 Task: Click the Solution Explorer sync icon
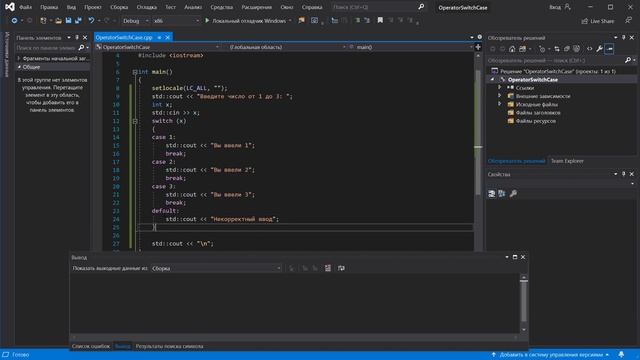coord(557,49)
